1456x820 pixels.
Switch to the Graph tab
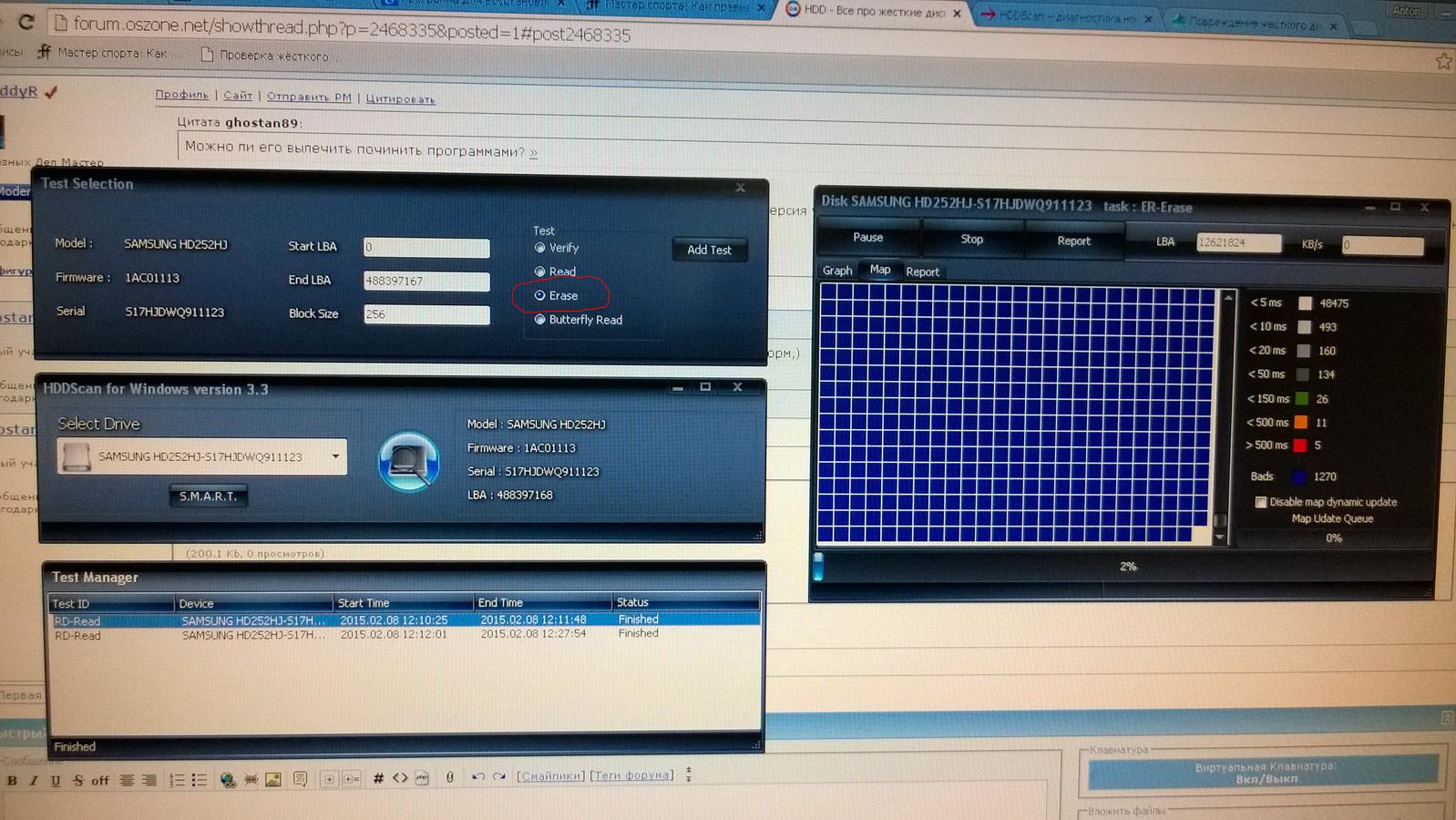pyautogui.click(x=837, y=271)
